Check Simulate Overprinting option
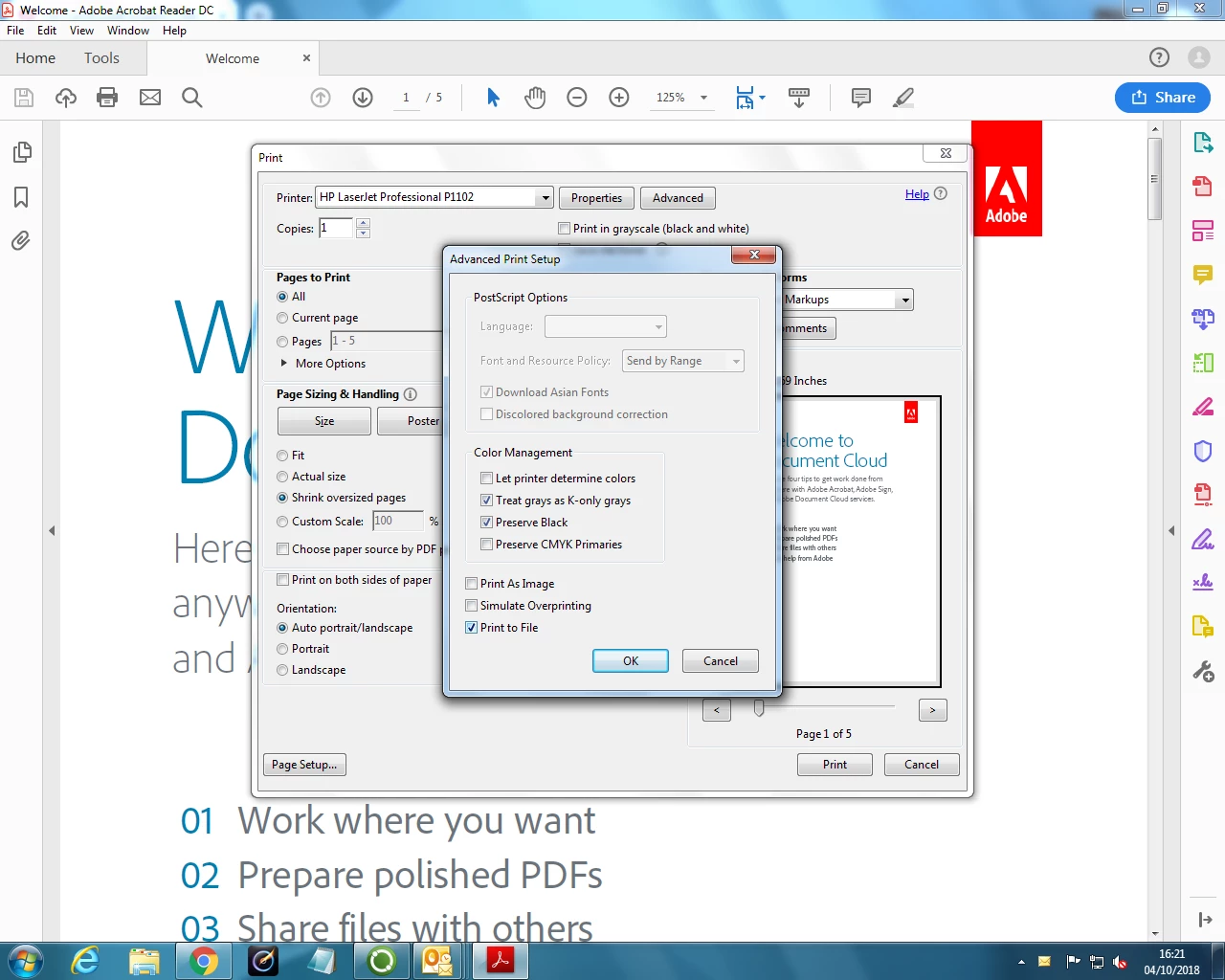Image resolution: width=1225 pixels, height=980 pixels. (x=472, y=606)
